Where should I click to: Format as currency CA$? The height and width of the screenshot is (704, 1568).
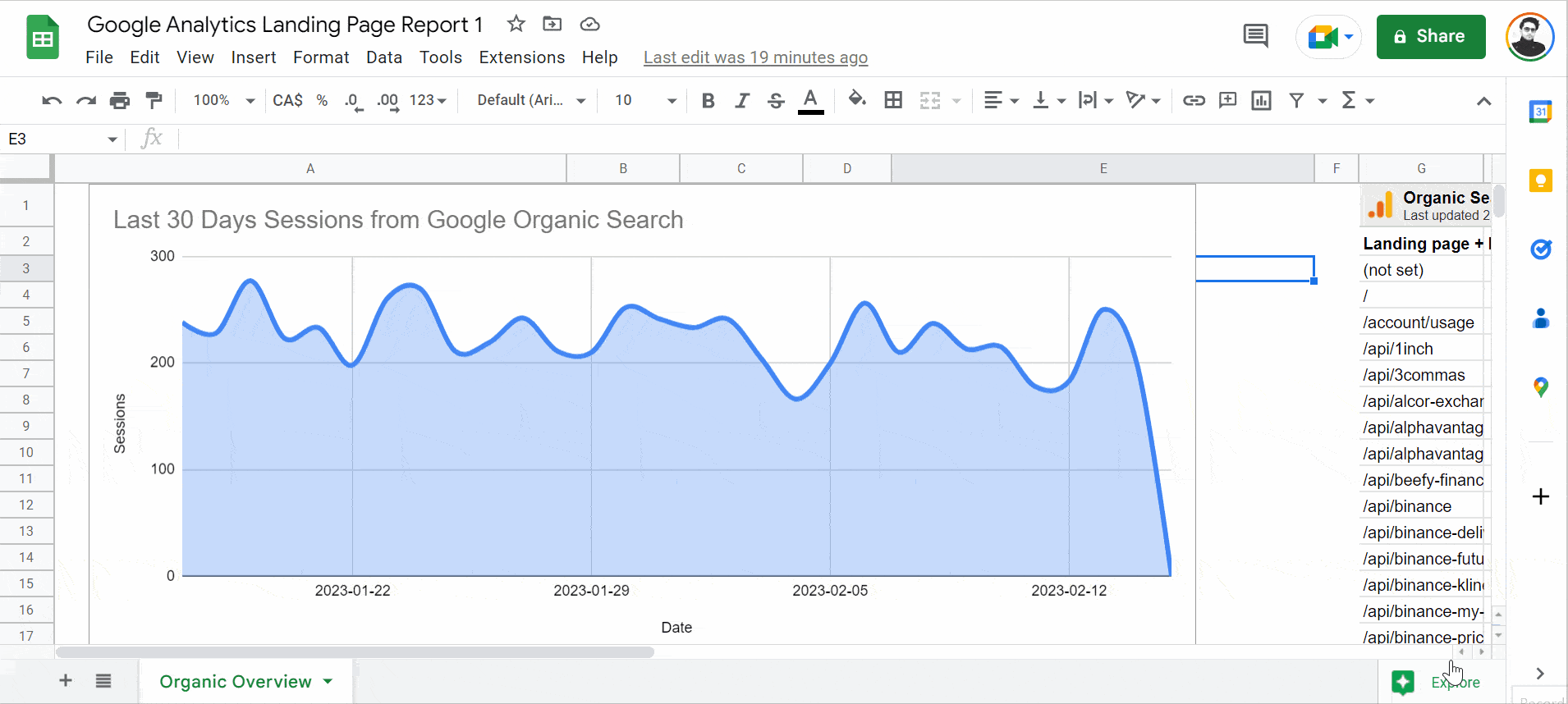click(287, 100)
